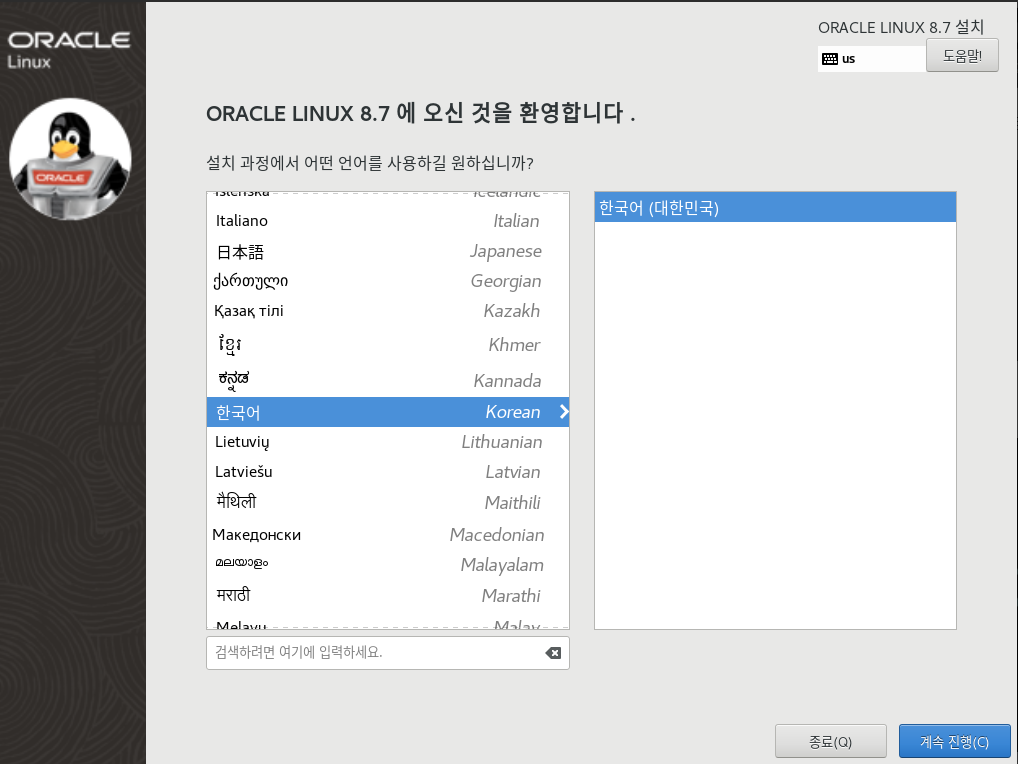This screenshot has height=764, width=1018.
Task: Select the Malayalam language row
Action: point(388,565)
